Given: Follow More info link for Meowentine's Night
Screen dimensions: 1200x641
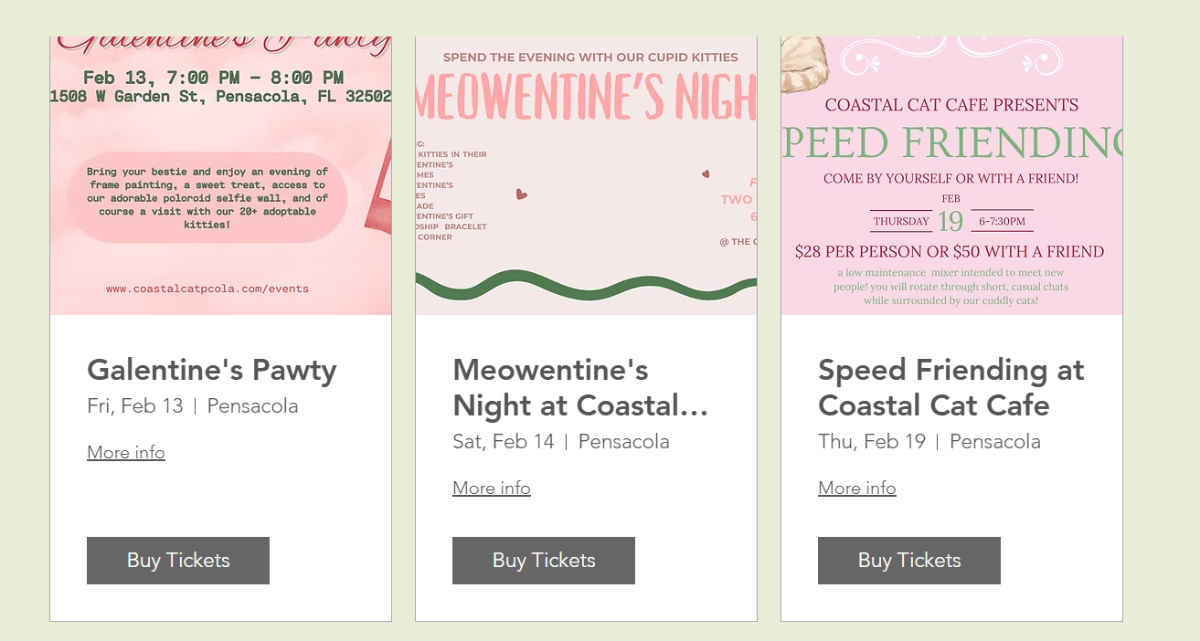Looking at the screenshot, I should [491, 488].
